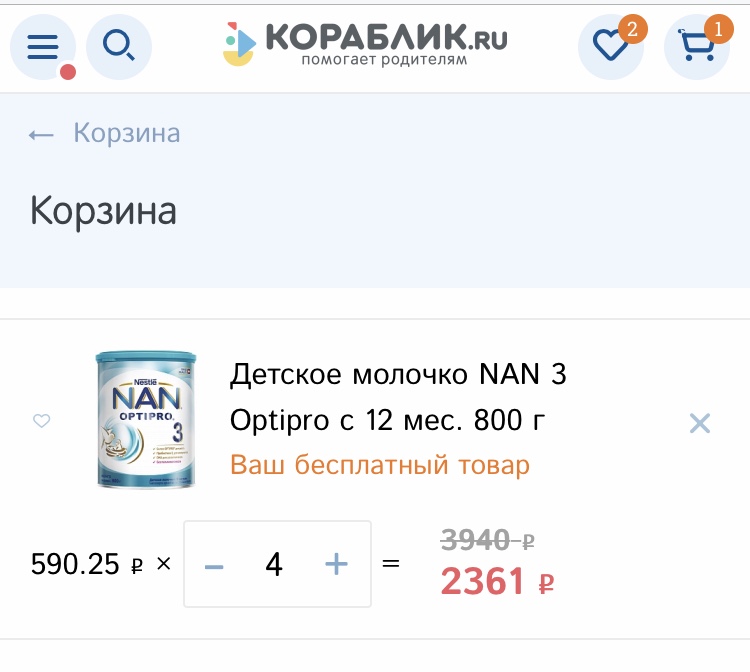Go to the Кораблик.ru home logo
The image size is (750, 672).
(365, 45)
